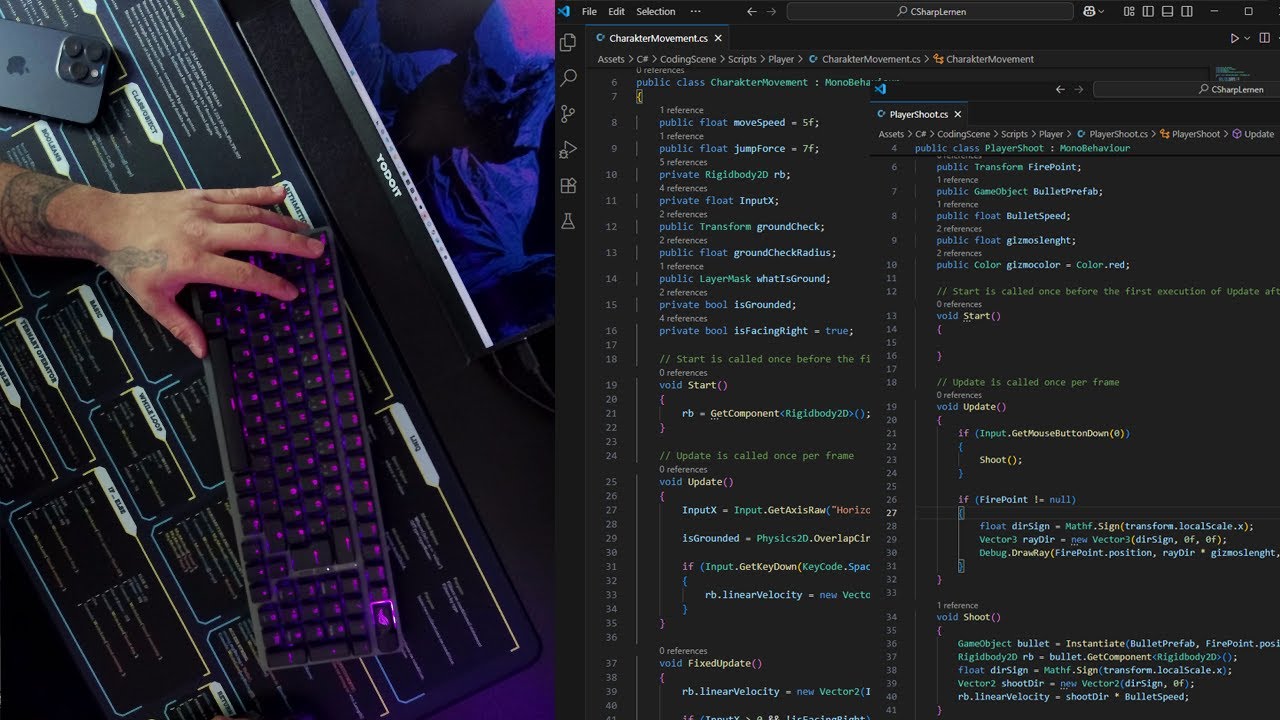Open the Copilot chat icon
This screenshot has width=1280, height=720.
[1090, 11]
